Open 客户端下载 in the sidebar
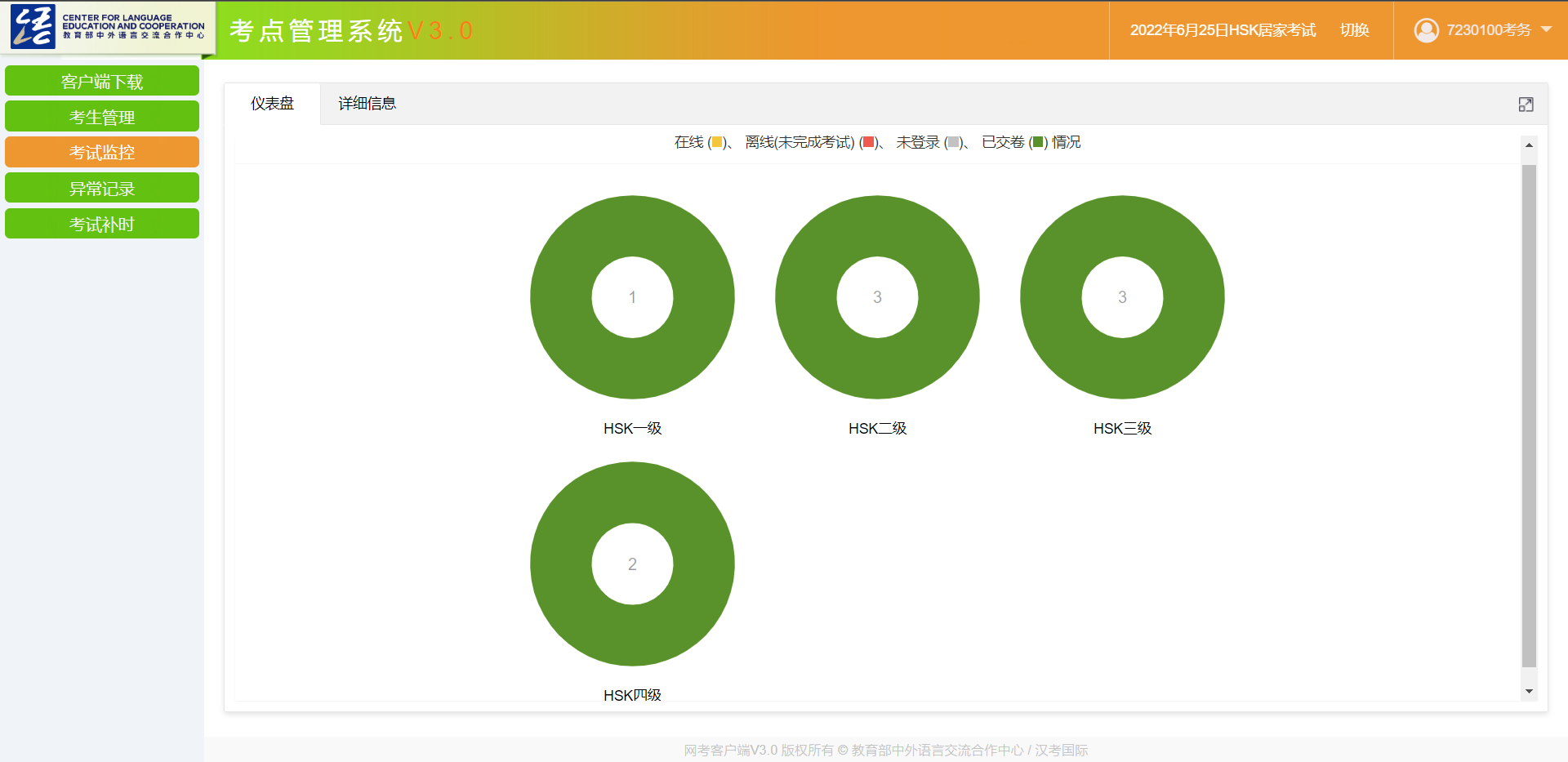1568x762 pixels. pos(102,82)
